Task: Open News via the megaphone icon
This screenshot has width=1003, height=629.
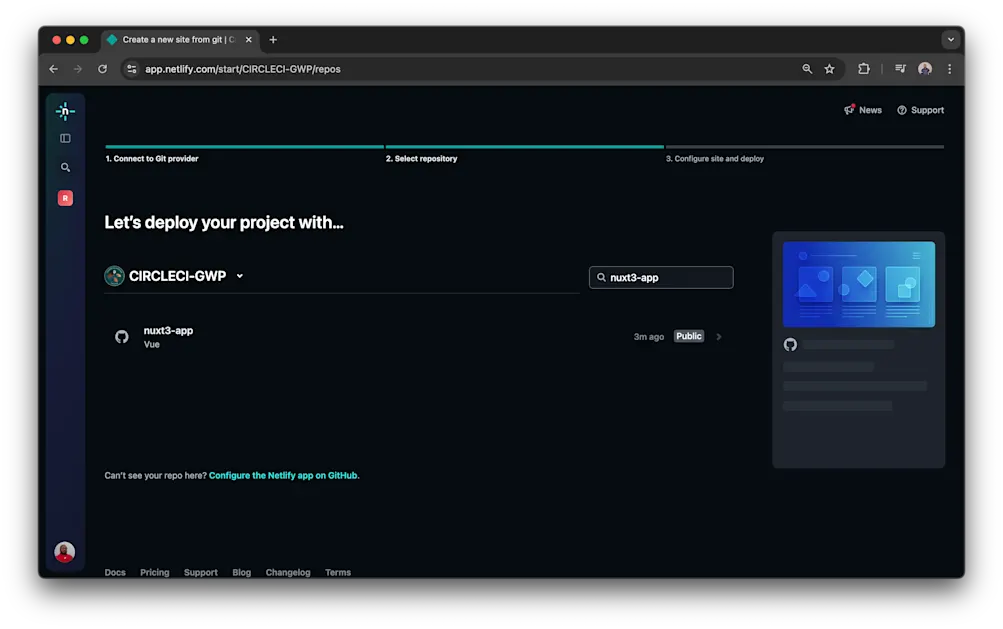Action: pyautogui.click(x=850, y=110)
